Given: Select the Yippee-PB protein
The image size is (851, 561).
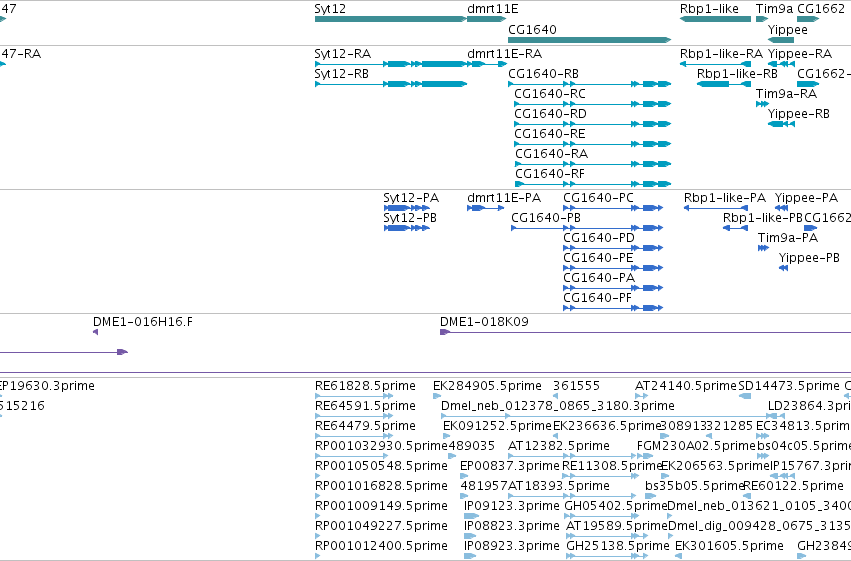Looking at the screenshot, I should click(x=783, y=268).
